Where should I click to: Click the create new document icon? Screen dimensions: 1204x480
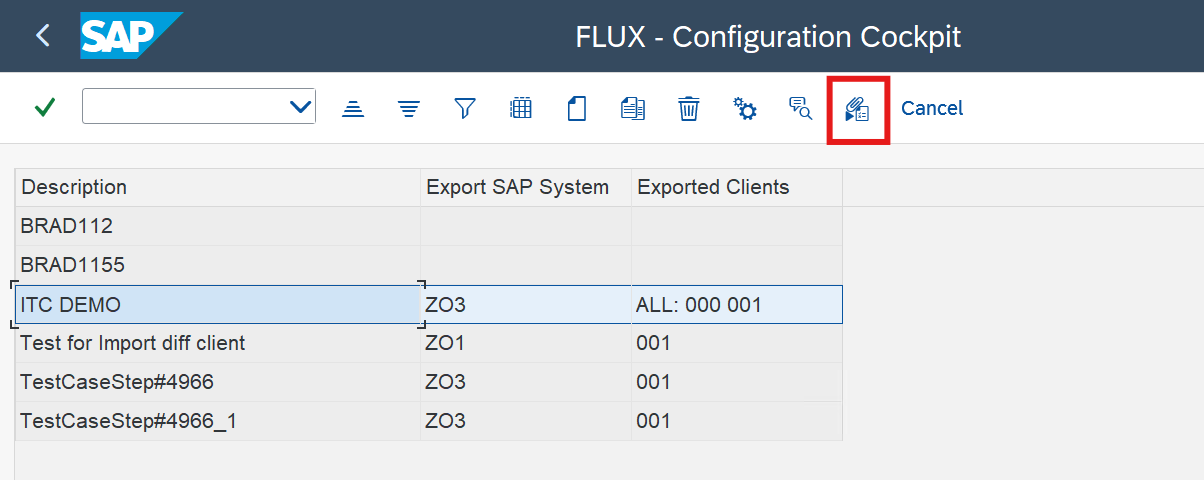point(577,108)
